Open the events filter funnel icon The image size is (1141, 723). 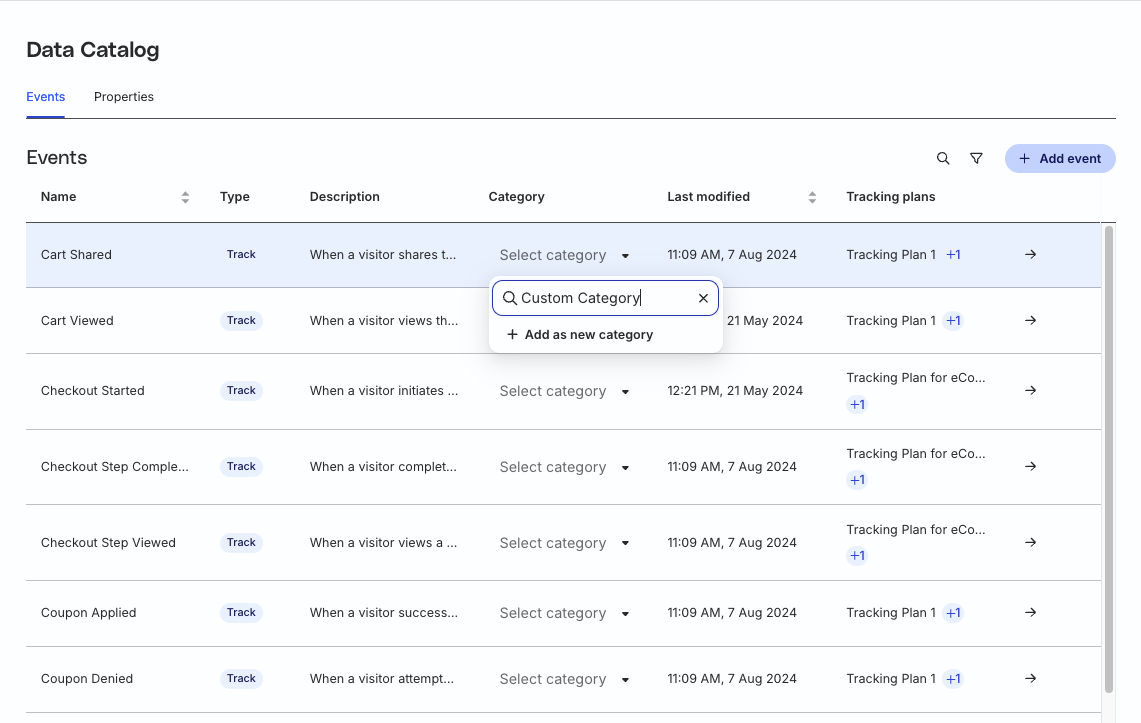click(x=976, y=159)
